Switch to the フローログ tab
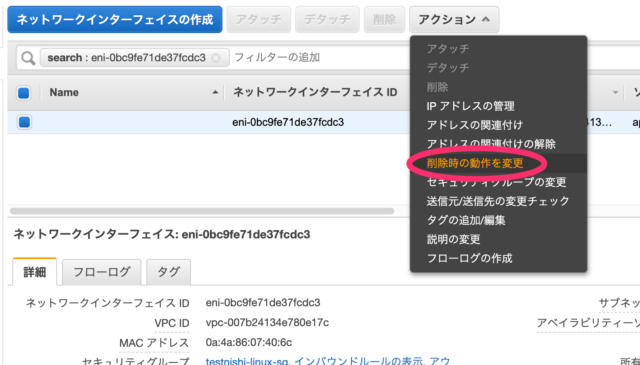The height and width of the screenshot is (365, 640). (102, 272)
